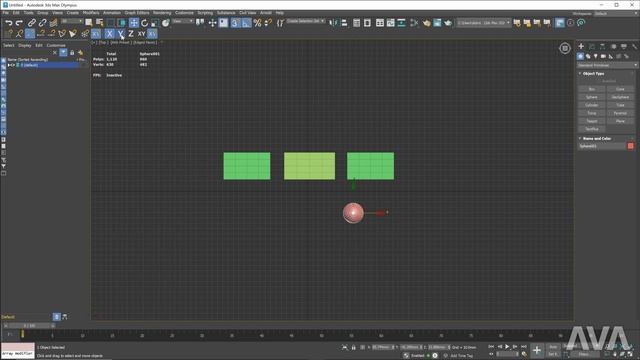Open the Modify tab in command panel
This screenshot has width=640, height=360.
[x=592, y=47]
